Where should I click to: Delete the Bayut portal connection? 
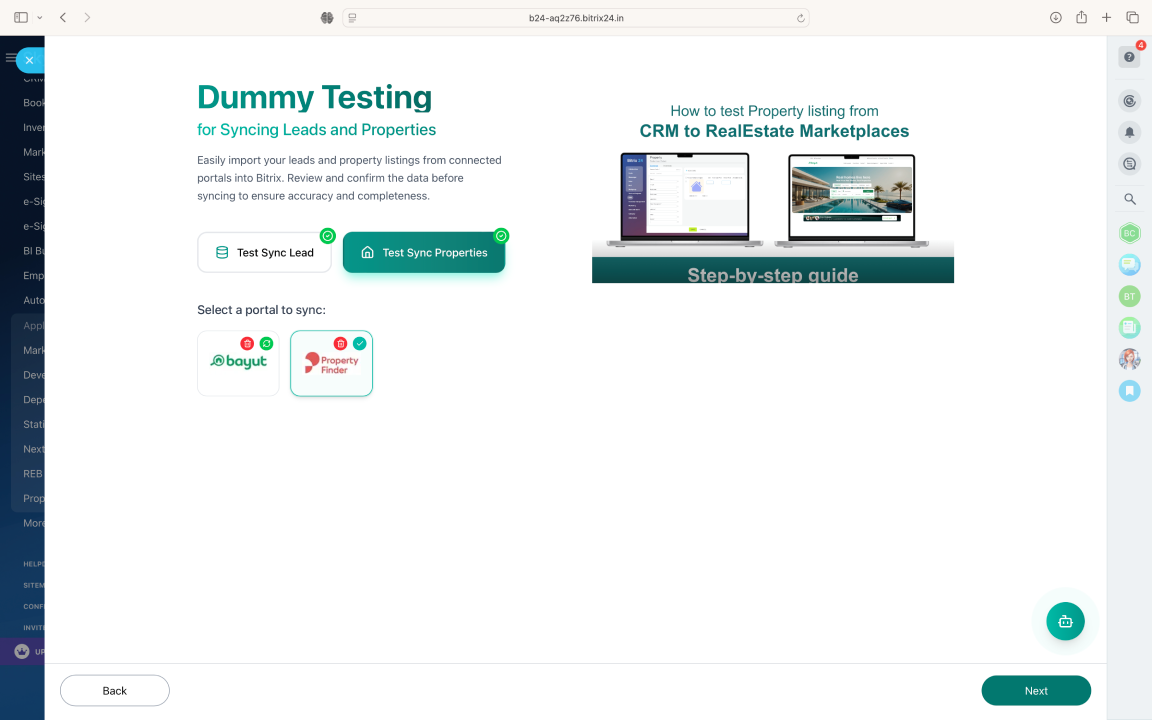tap(247, 343)
